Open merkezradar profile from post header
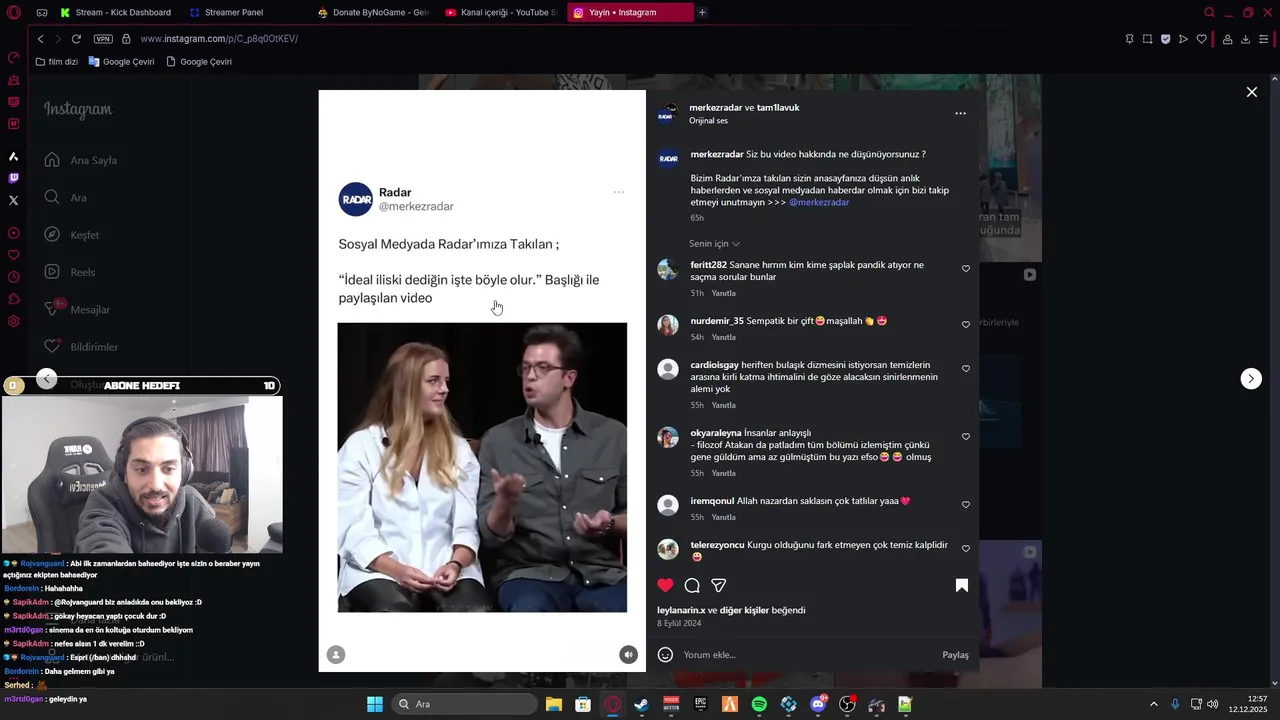This screenshot has width=1280, height=720. click(x=715, y=107)
